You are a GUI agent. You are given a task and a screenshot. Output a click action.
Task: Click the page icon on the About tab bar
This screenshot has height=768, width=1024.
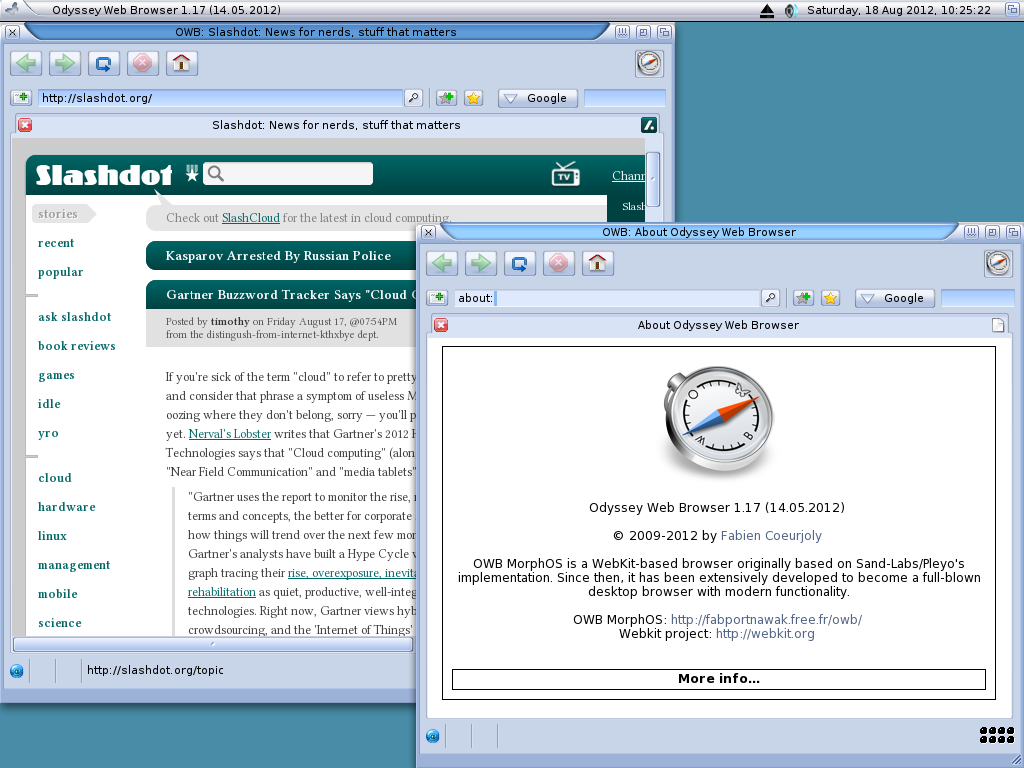pos(998,325)
